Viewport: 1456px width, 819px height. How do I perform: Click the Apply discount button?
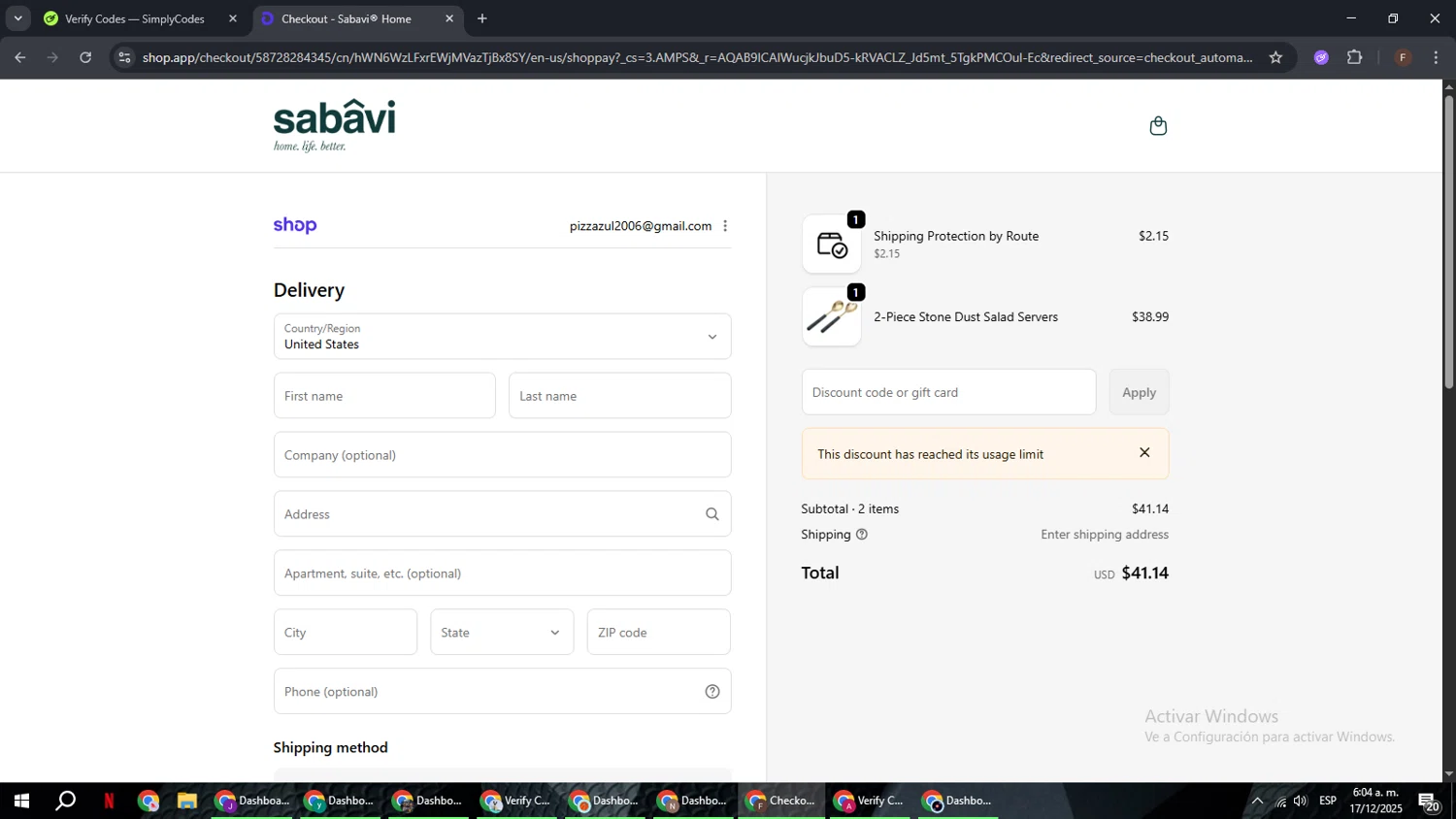click(x=1139, y=392)
